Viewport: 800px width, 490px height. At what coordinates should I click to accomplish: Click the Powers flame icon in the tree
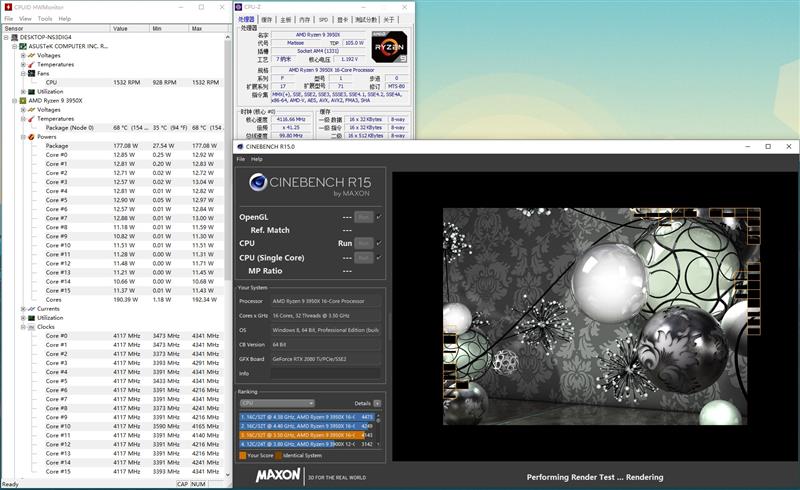click(x=30, y=136)
